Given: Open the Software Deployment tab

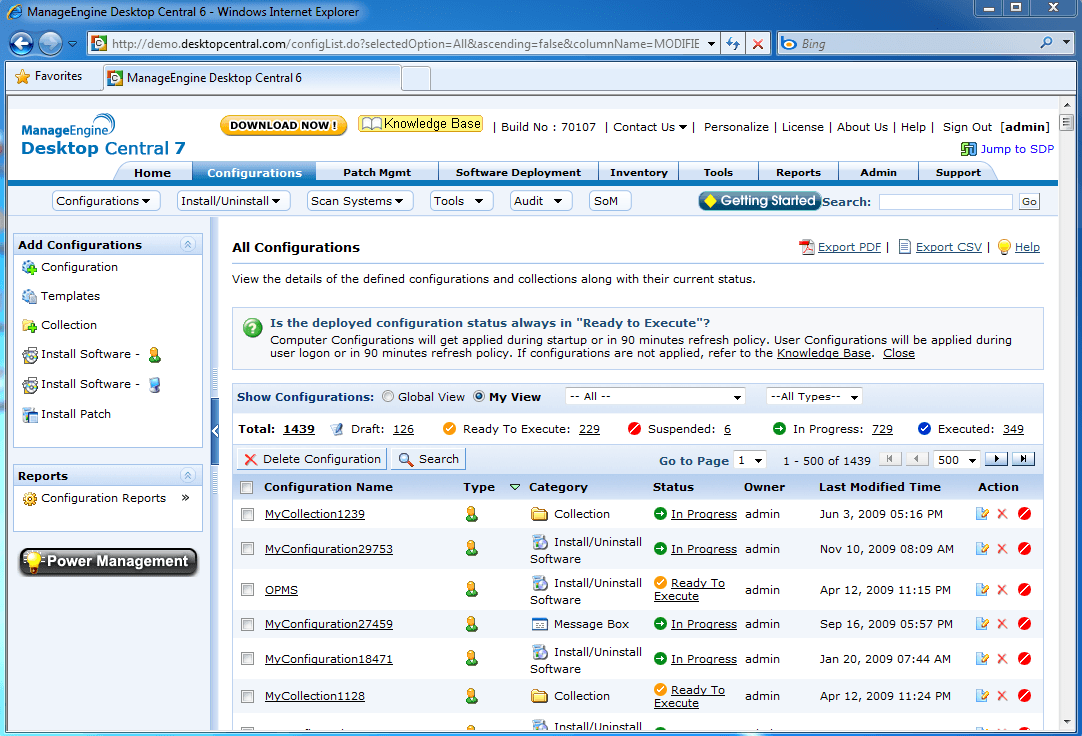Looking at the screenshot, I should (x=517, y=172).
